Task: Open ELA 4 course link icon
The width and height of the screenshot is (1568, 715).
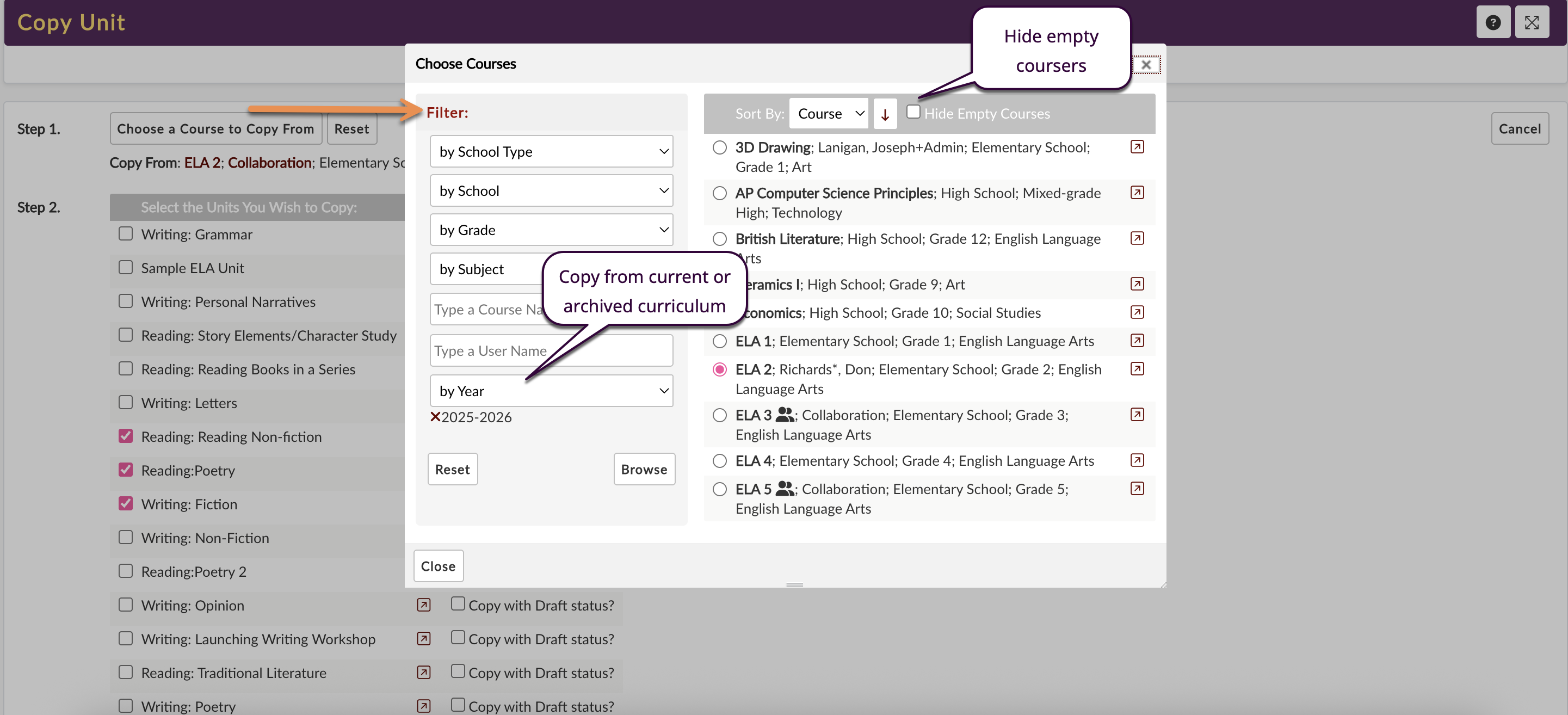Action: (x=1137, y=460)
